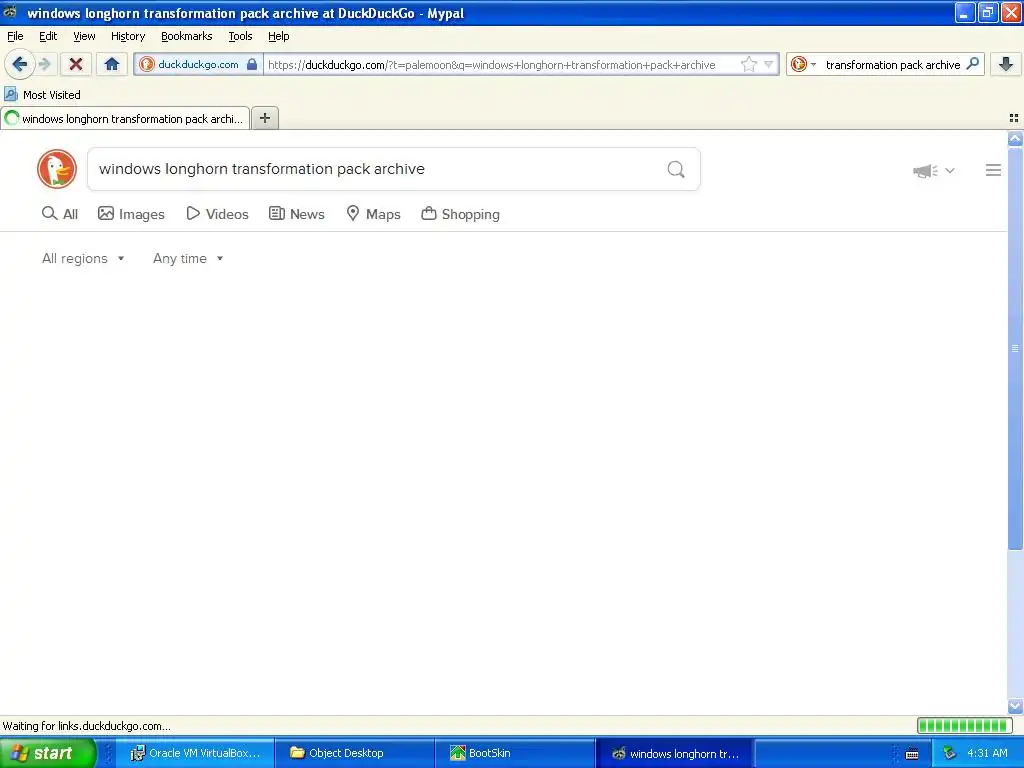The height and width of the screenshot is (768, 1024).
Task: Click the duckduckgo.com site identity button
Action: [x=197, y=64]
